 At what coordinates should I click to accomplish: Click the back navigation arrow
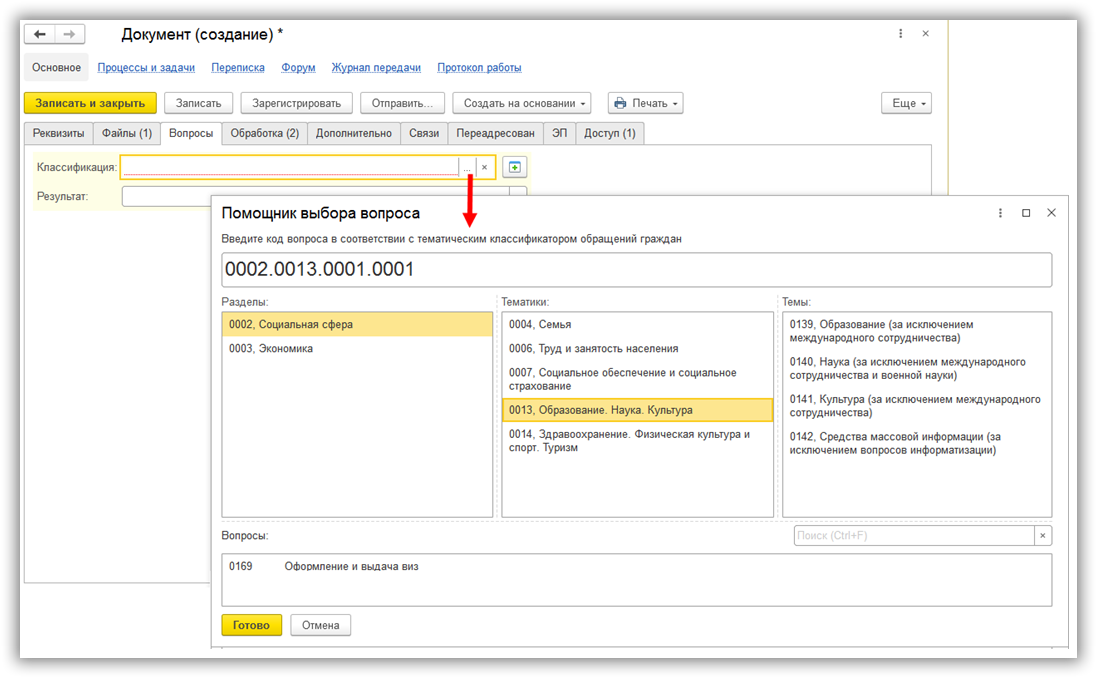point(40,34)
